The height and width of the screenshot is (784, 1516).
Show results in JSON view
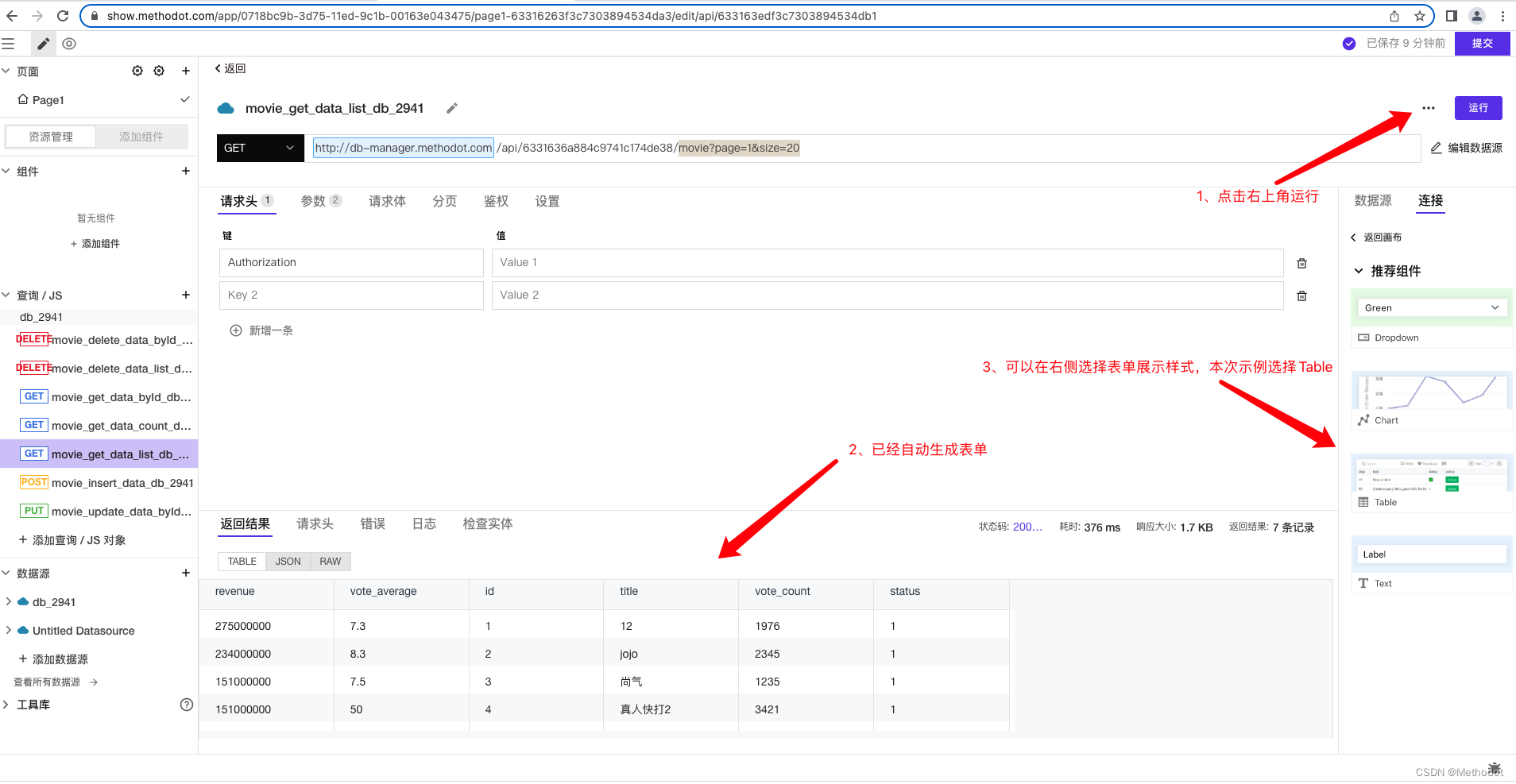click(288, 562)
